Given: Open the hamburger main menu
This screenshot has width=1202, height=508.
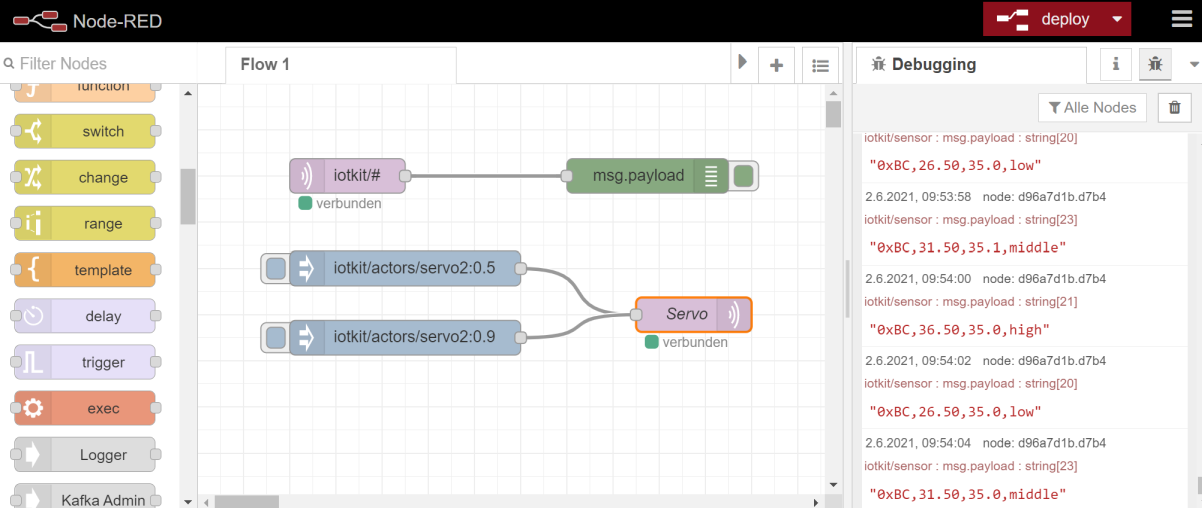Looking at the screenshot, I should pyautogui.click(x=1181, y=20).
